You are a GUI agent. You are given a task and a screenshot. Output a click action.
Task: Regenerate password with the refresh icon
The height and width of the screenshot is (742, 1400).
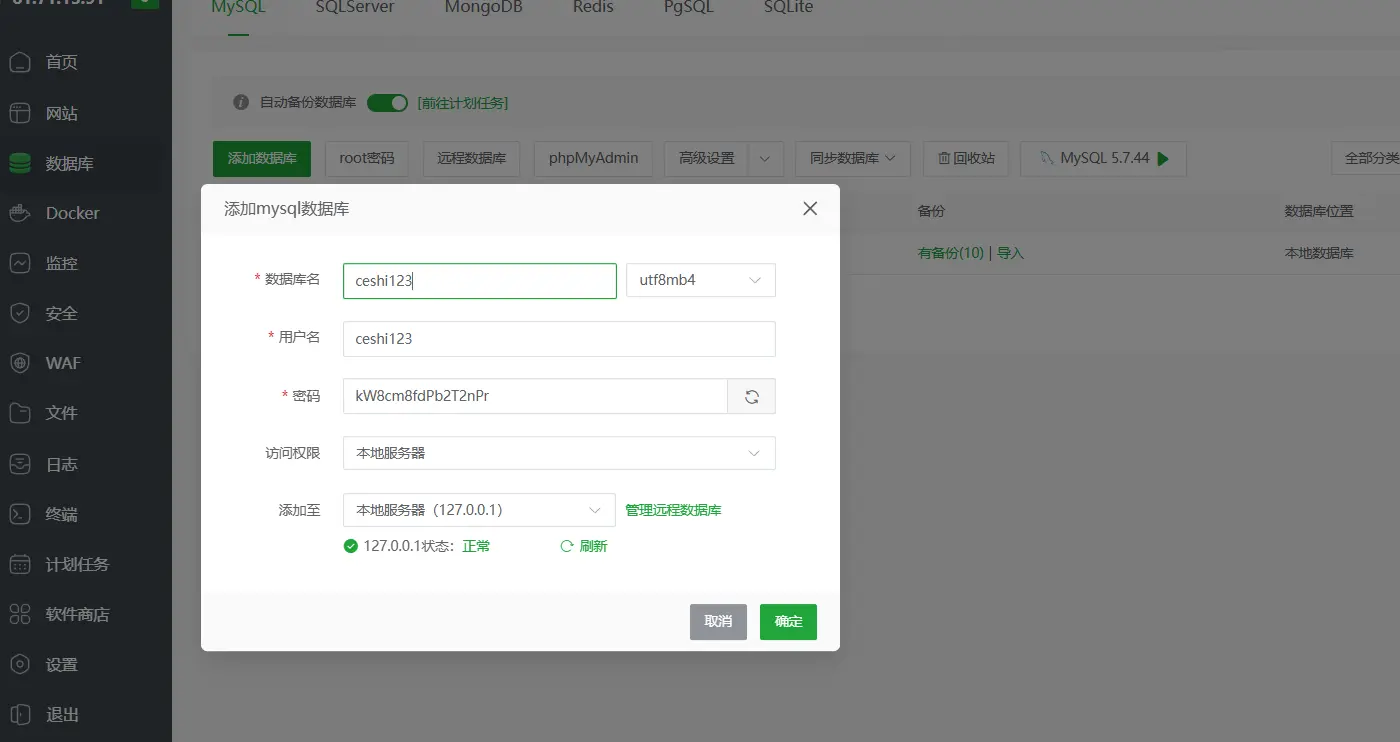click(x=752, y=396)
